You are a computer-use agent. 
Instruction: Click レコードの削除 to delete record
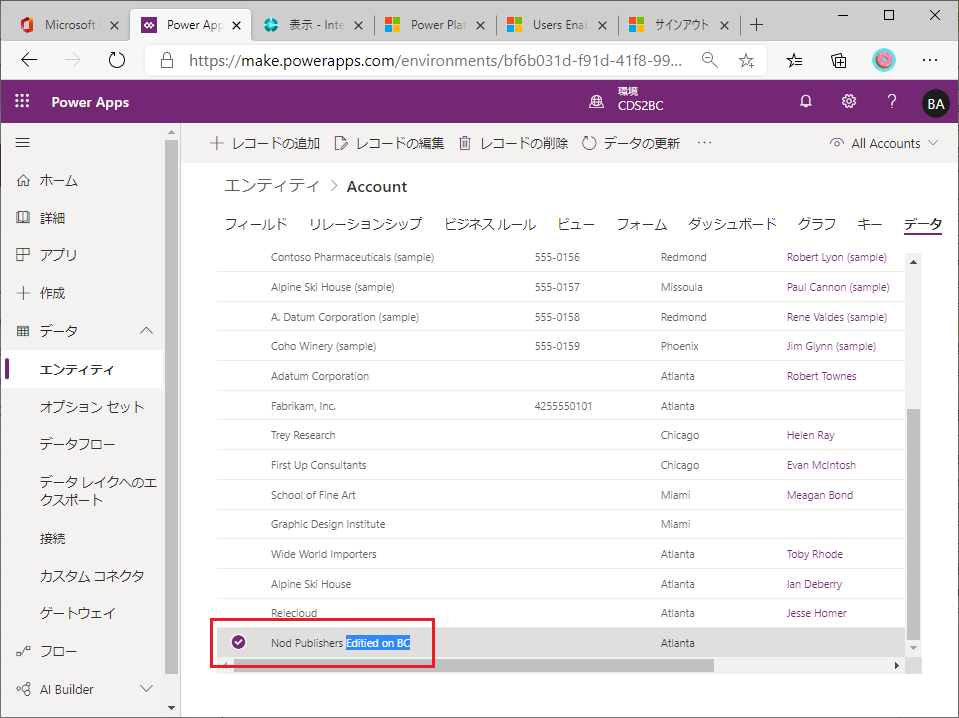pyautogui.click(x=513, y=143)
